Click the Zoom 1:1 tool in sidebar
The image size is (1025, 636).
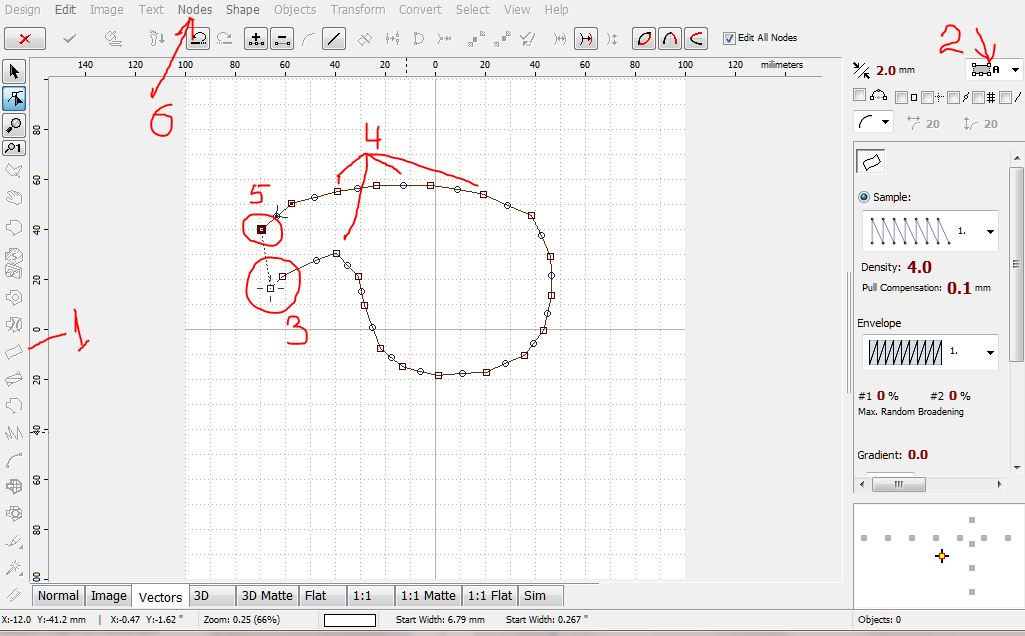(14, 147)
